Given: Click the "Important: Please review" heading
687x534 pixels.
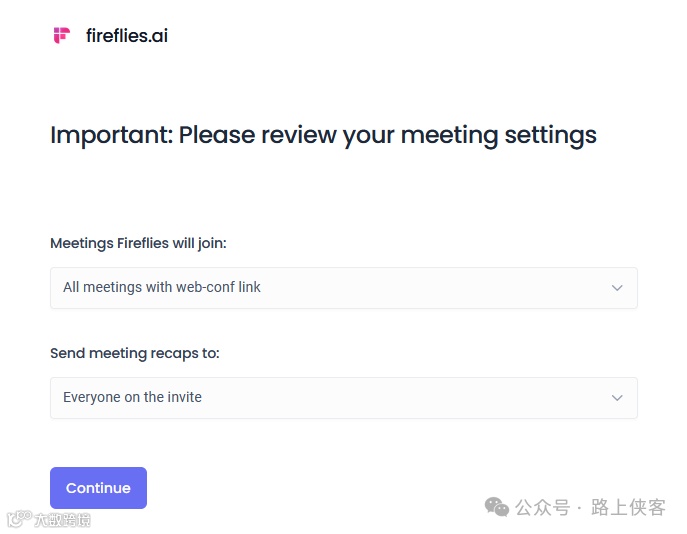Looking at the screenshot, I should click(x=323, y=135).
